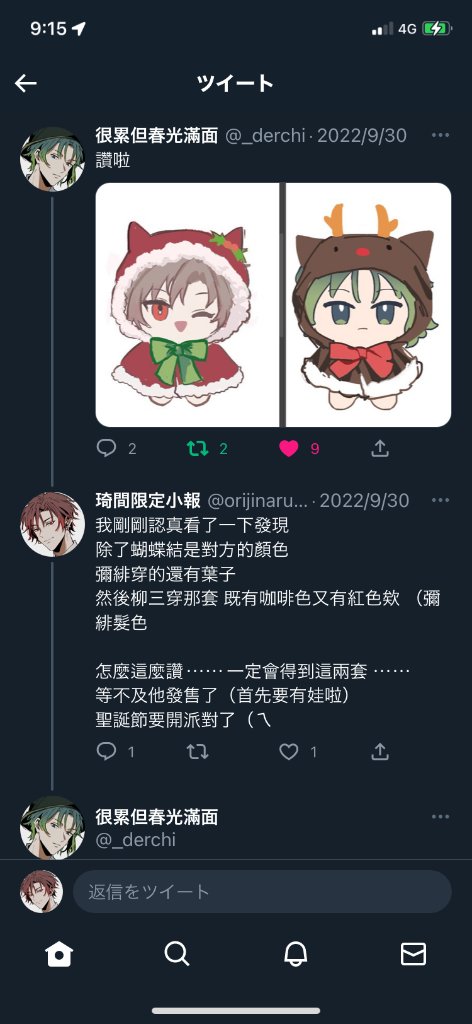Undo retweet on the first tweet
This screenshot has width=472, height=1024.
[198, 448]
